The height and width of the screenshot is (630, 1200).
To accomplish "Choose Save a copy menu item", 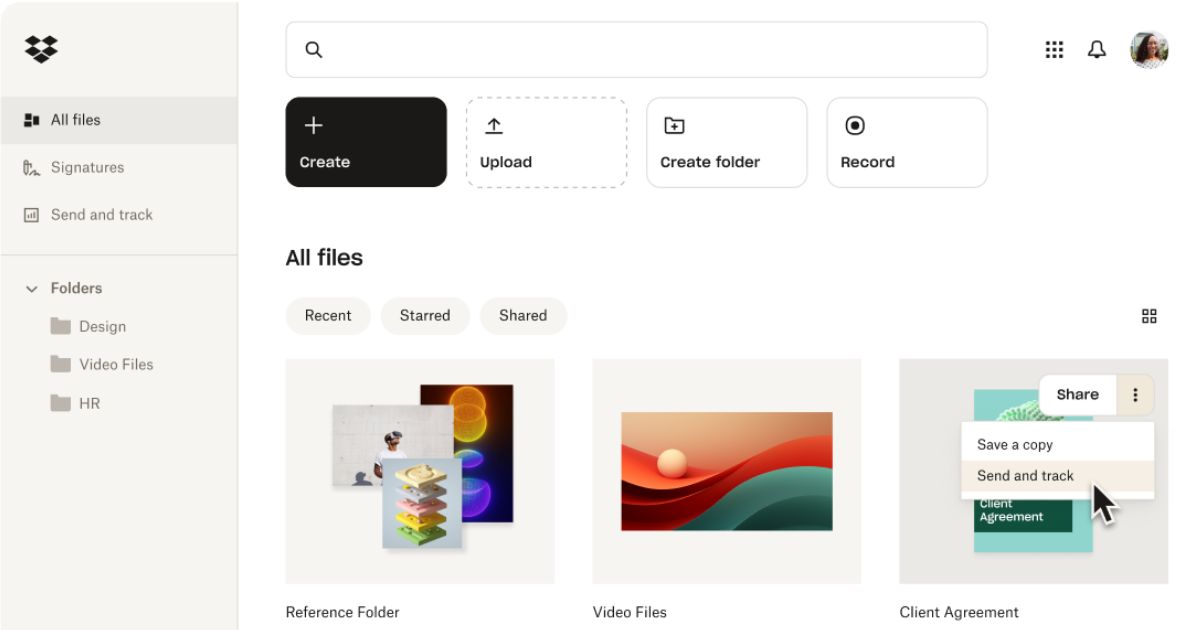I will pos(1015,445).
